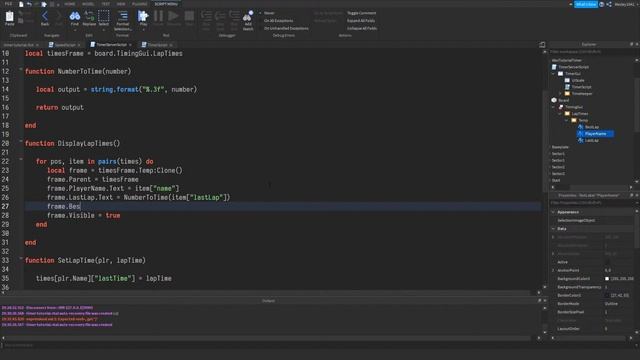
Task: Click the BorderColor3 dark color swatch
Action: pos(607,295)
